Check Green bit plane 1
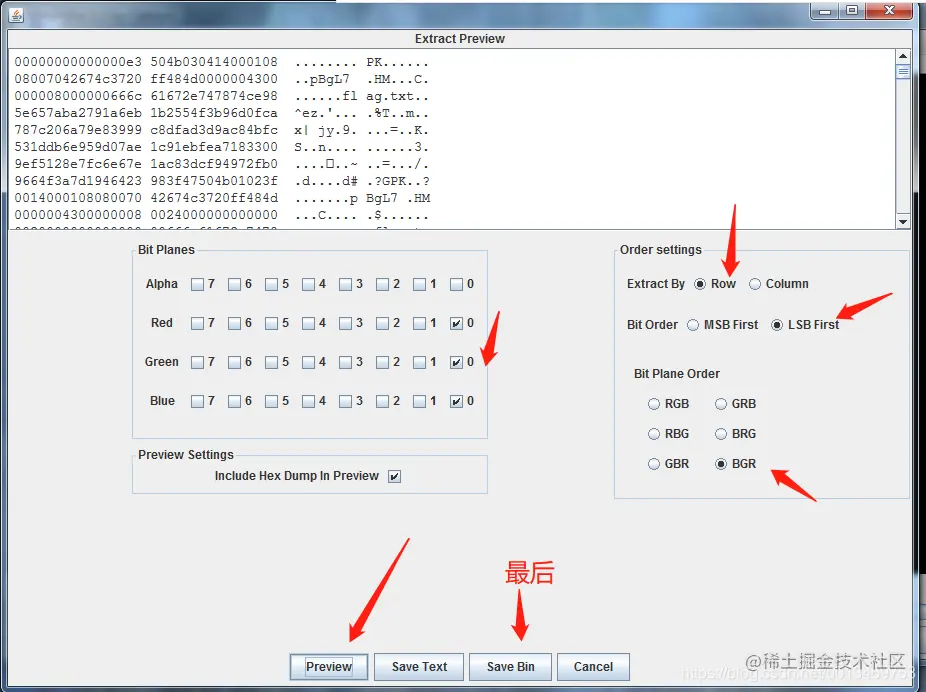Screen dimensions: 926x692 point(419,363)
